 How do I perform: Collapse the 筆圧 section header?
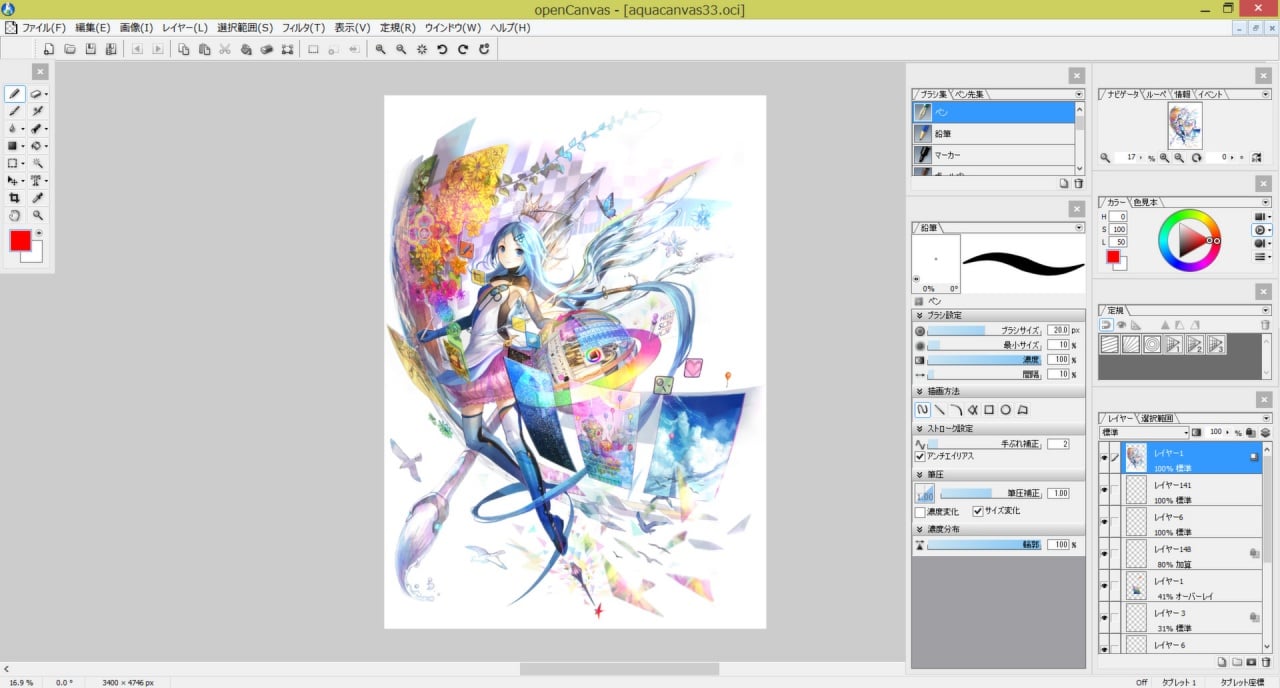(x=920, y=475)
